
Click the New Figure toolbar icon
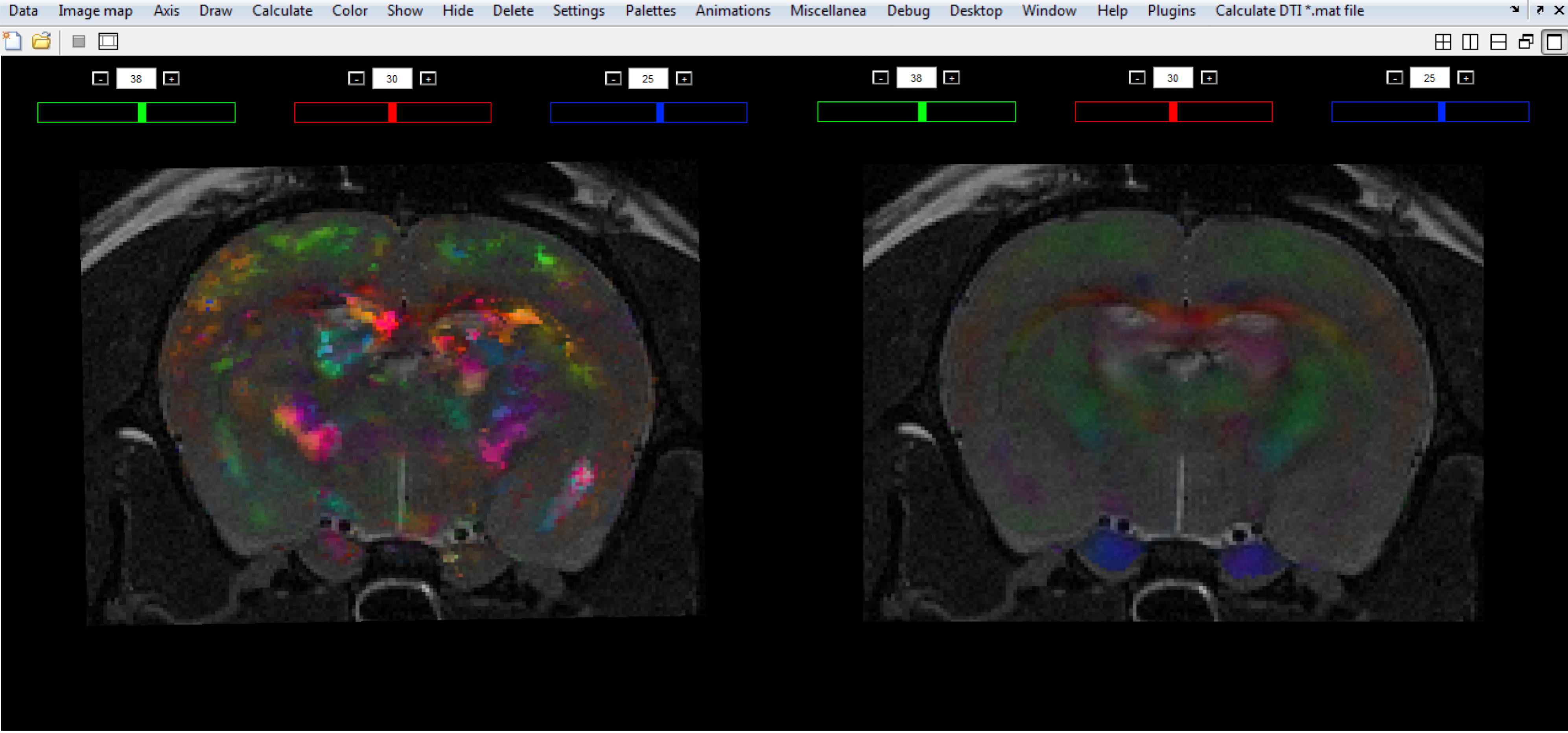[x=12, y=41]
